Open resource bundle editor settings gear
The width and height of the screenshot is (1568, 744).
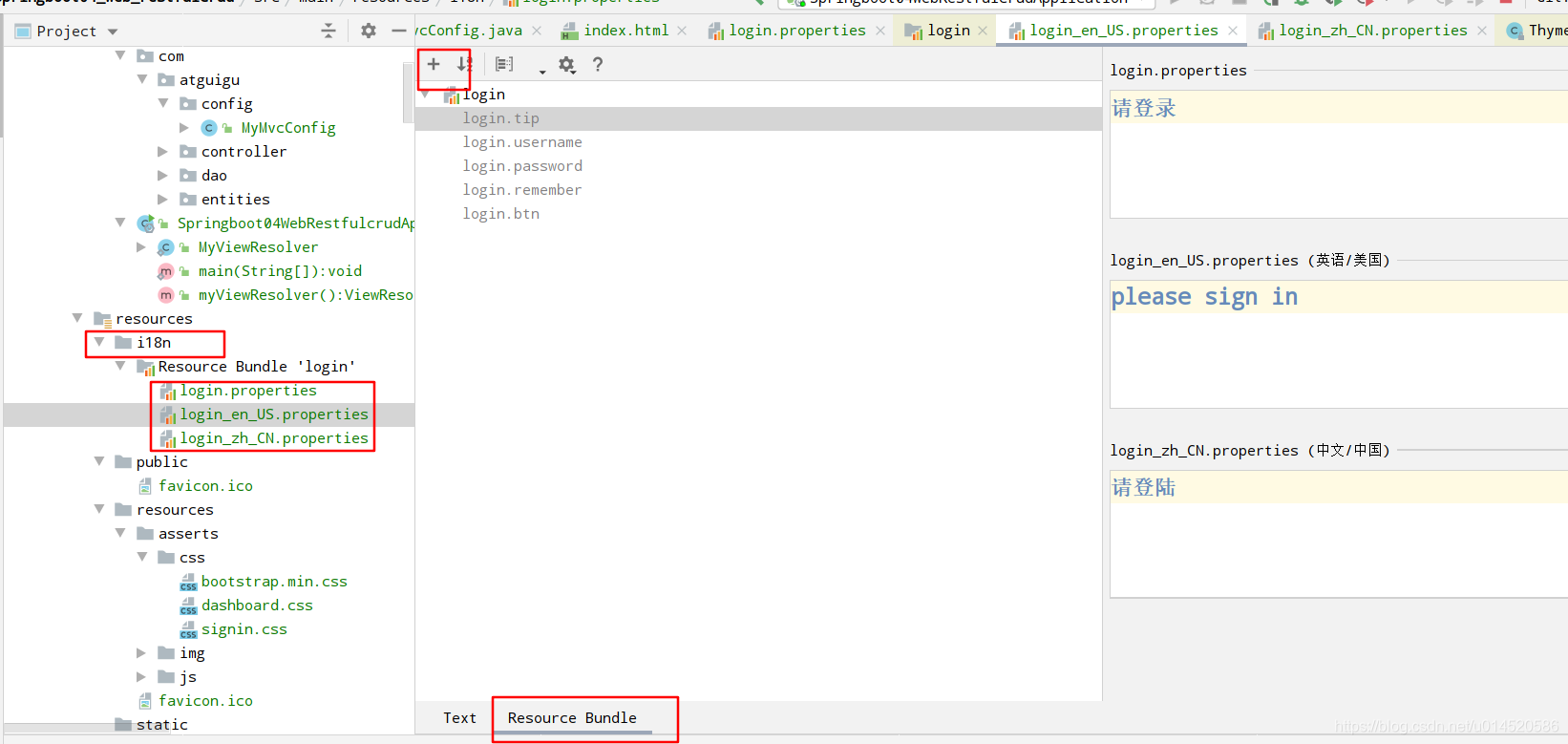567,64
